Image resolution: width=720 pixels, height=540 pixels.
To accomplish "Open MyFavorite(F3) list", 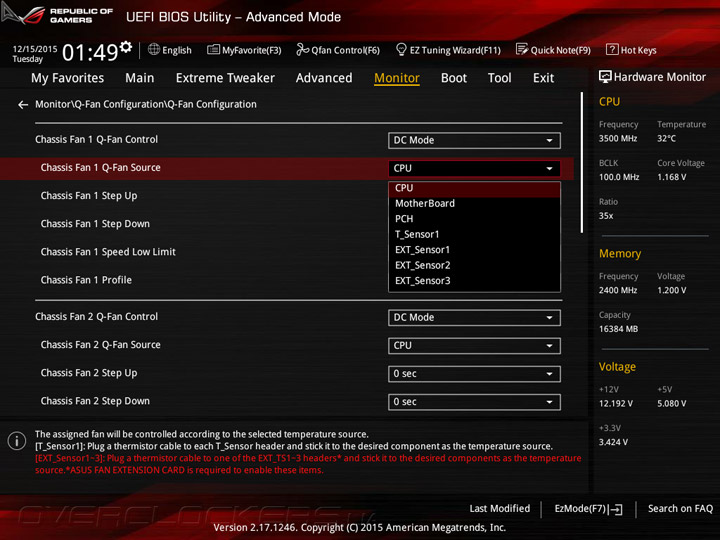I will (x=244, y=50).
